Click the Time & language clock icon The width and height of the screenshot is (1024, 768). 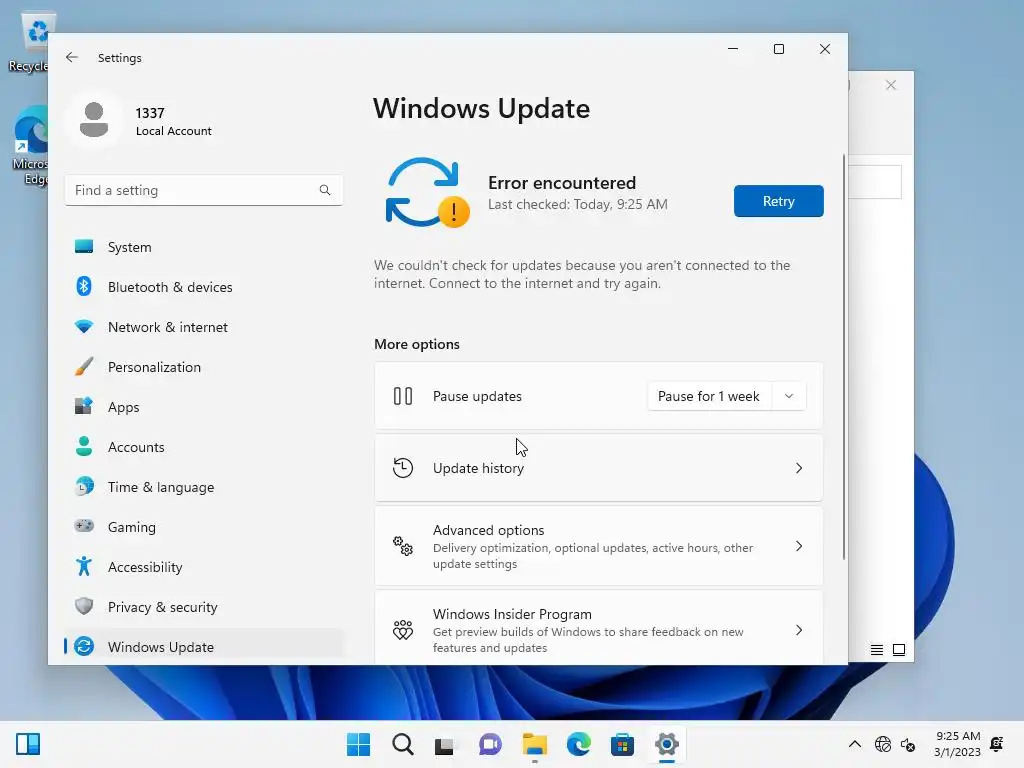point(84,487)
